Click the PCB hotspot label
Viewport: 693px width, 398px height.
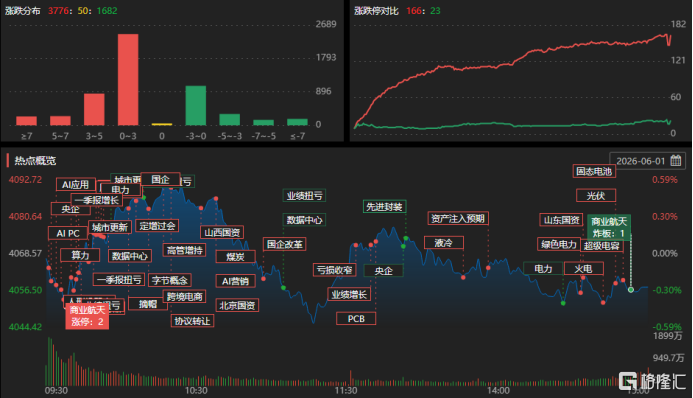(356, 318)
